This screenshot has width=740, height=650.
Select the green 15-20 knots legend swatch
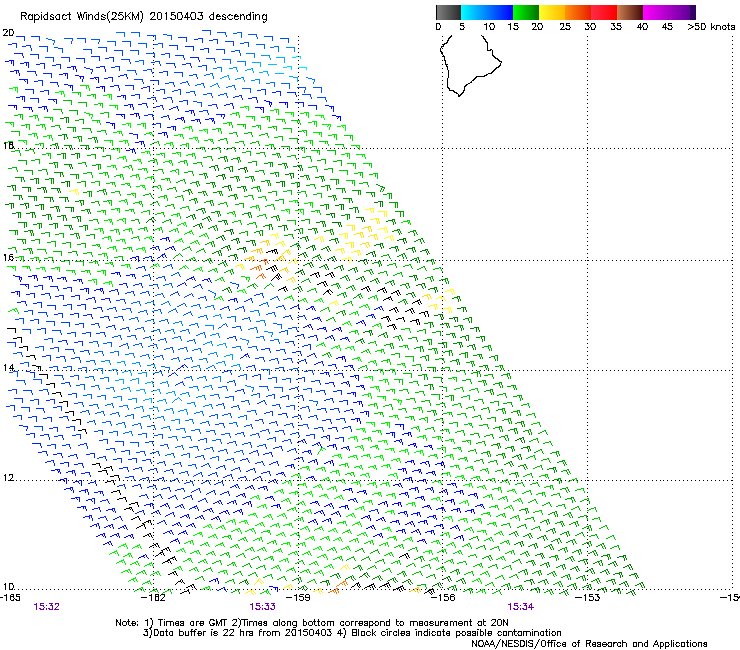click(x=526, y=12)
